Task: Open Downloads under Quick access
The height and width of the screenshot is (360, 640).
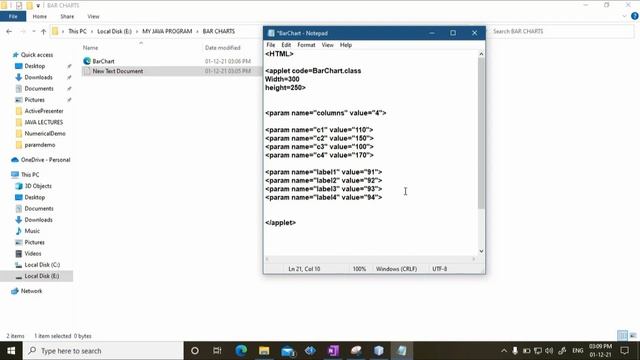Action: [x=38, y=77]
